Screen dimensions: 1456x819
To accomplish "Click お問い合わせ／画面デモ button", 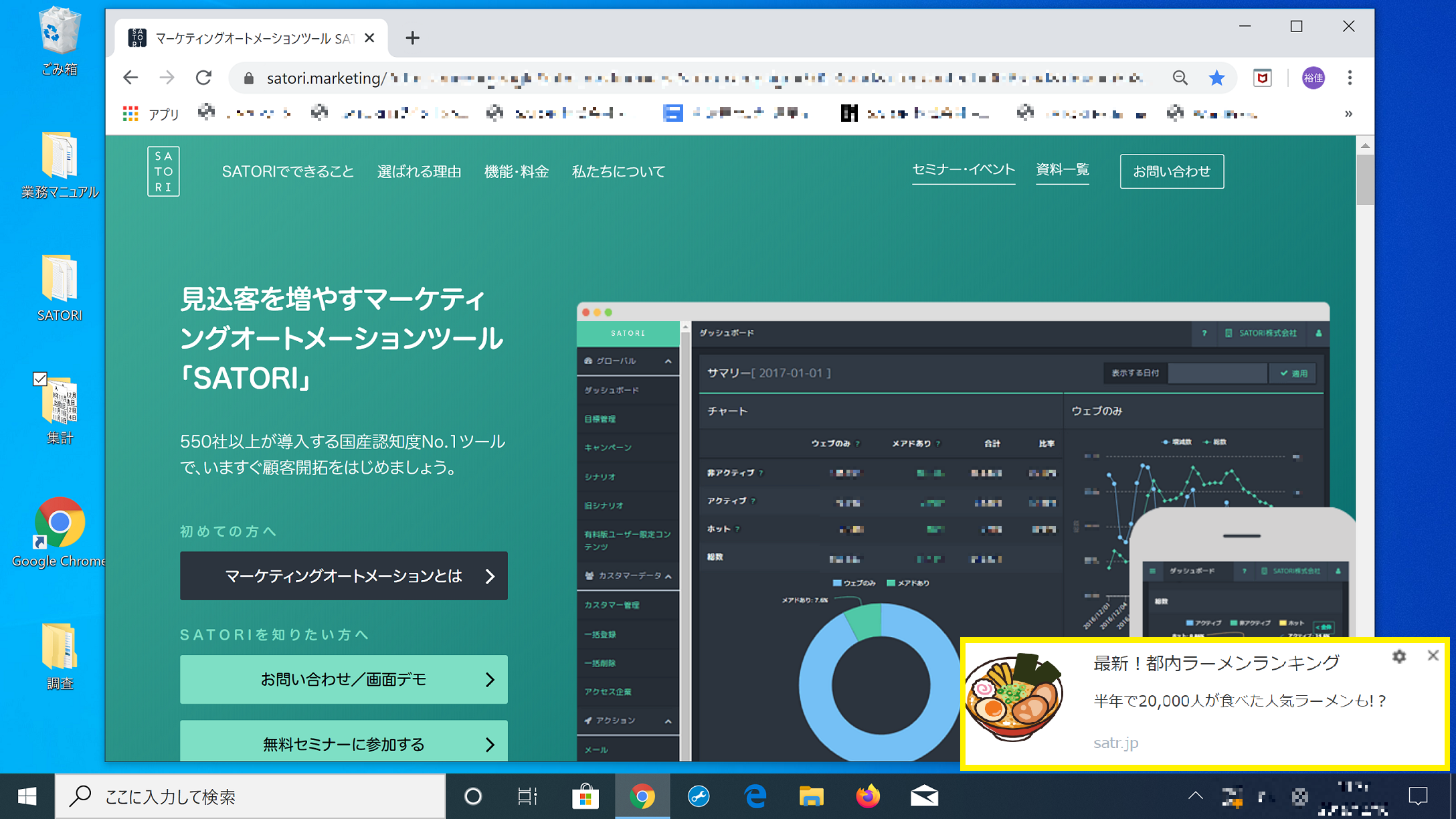I will 343,679.
